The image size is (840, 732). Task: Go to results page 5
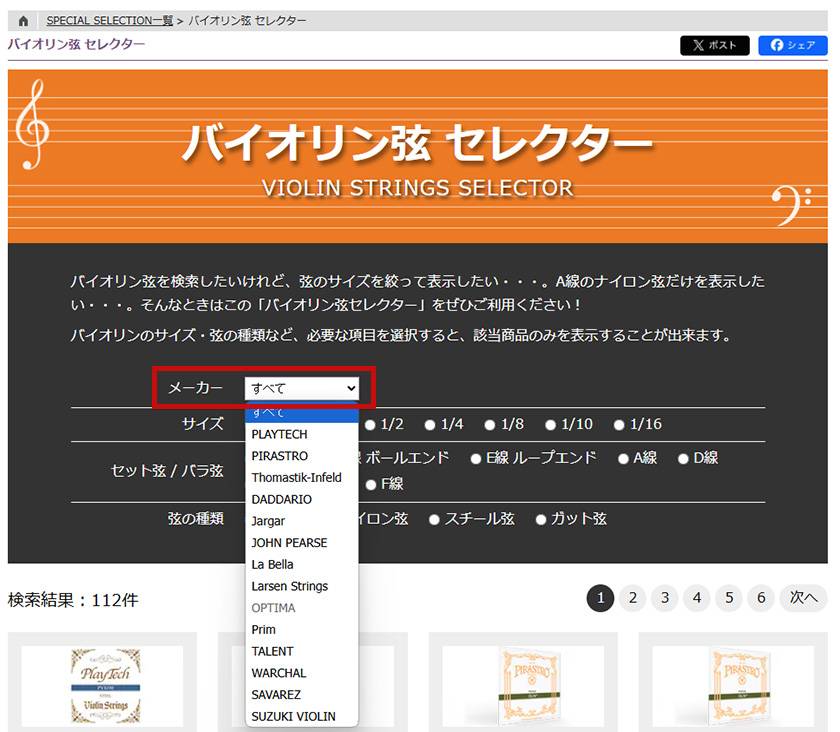pos(729,598)
